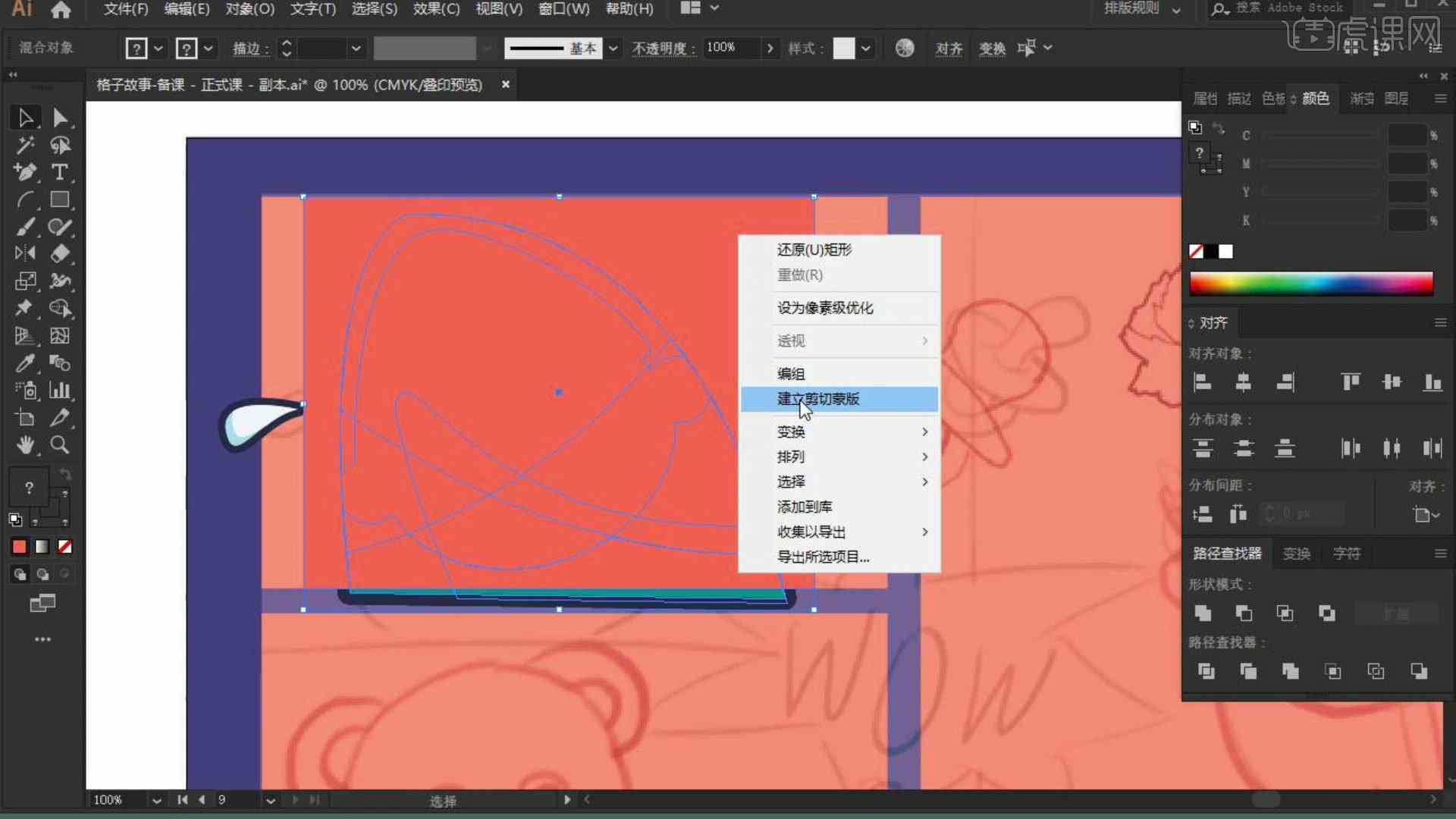The width and height of the screenshot is (1456, 819).
Task: Choose 导出所选项目... in context menu
Action: [839, 557]
